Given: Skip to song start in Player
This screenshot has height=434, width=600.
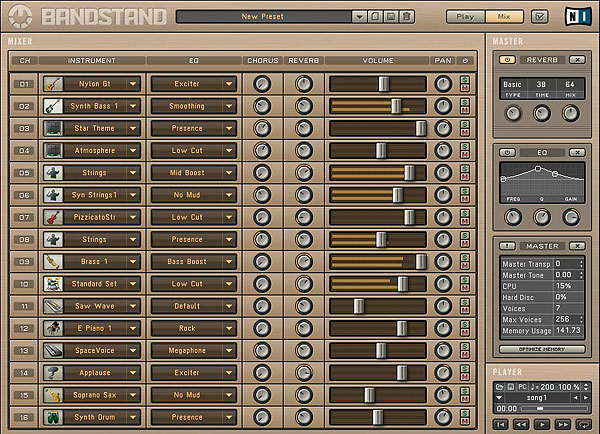Looking at the screenshot, I should (501, 424).
